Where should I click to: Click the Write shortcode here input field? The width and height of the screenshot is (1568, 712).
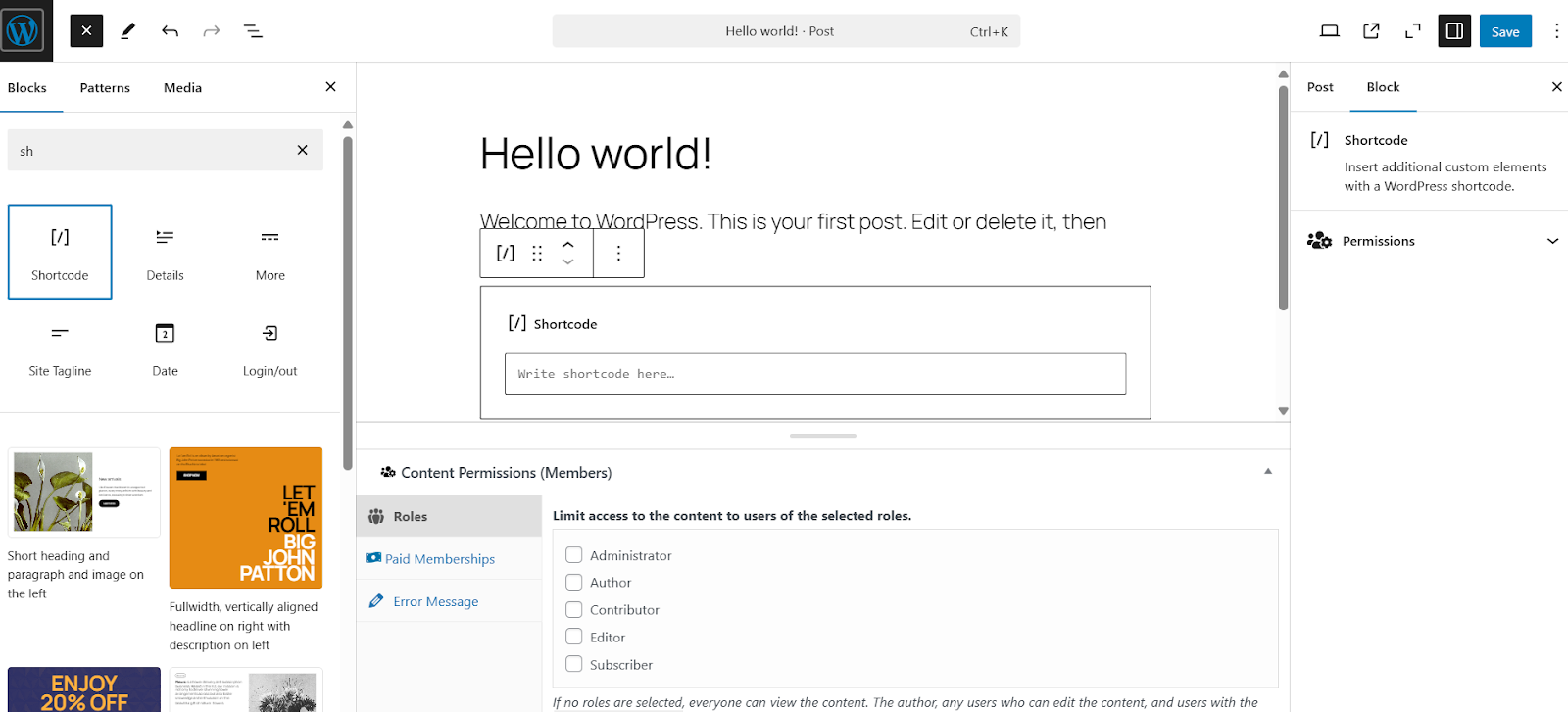coord(815,374)
